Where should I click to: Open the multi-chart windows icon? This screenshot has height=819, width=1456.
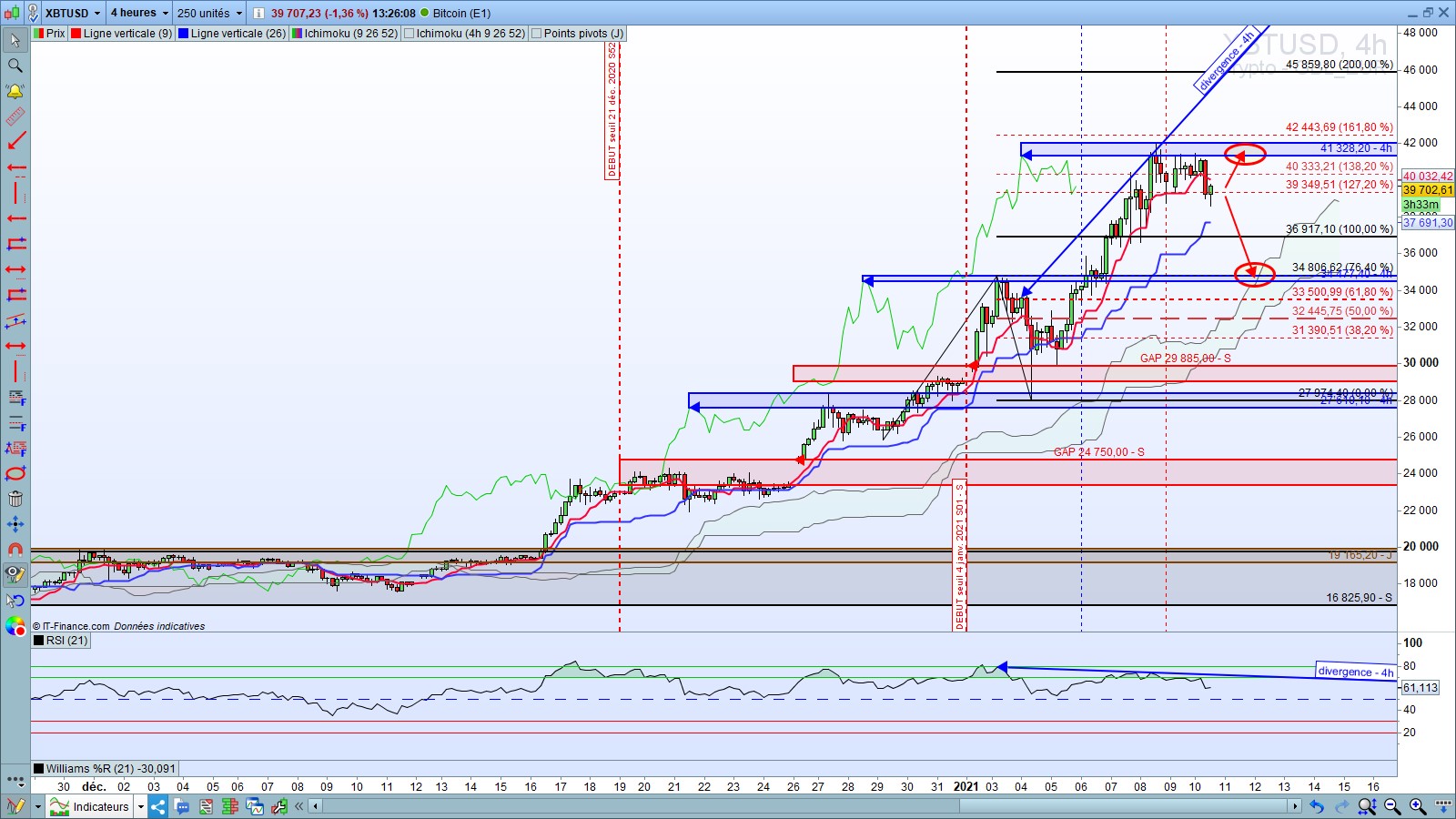click(255, 806)
